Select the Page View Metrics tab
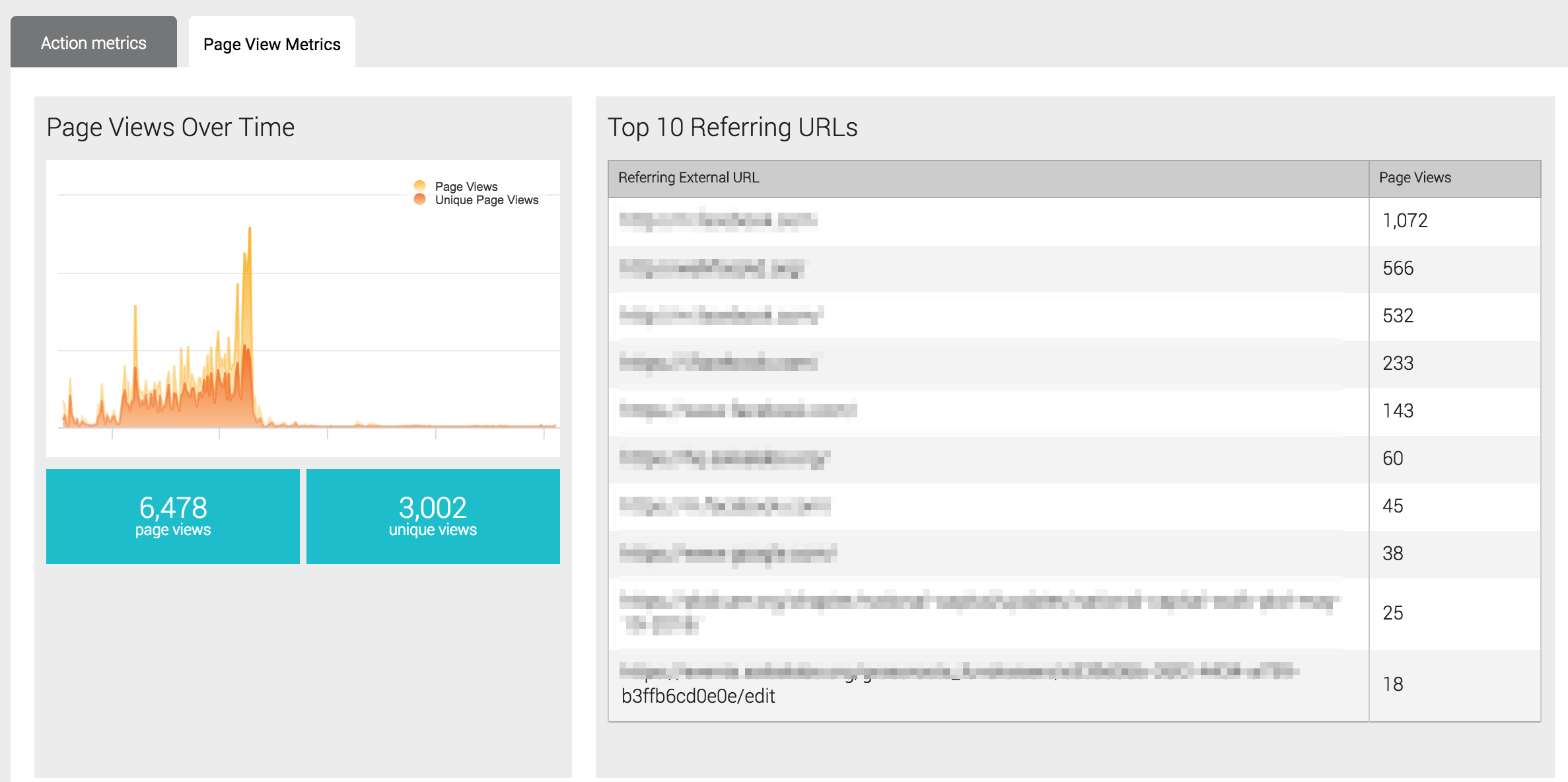The height and width of the screenshot is (782, 1568). 271,44
